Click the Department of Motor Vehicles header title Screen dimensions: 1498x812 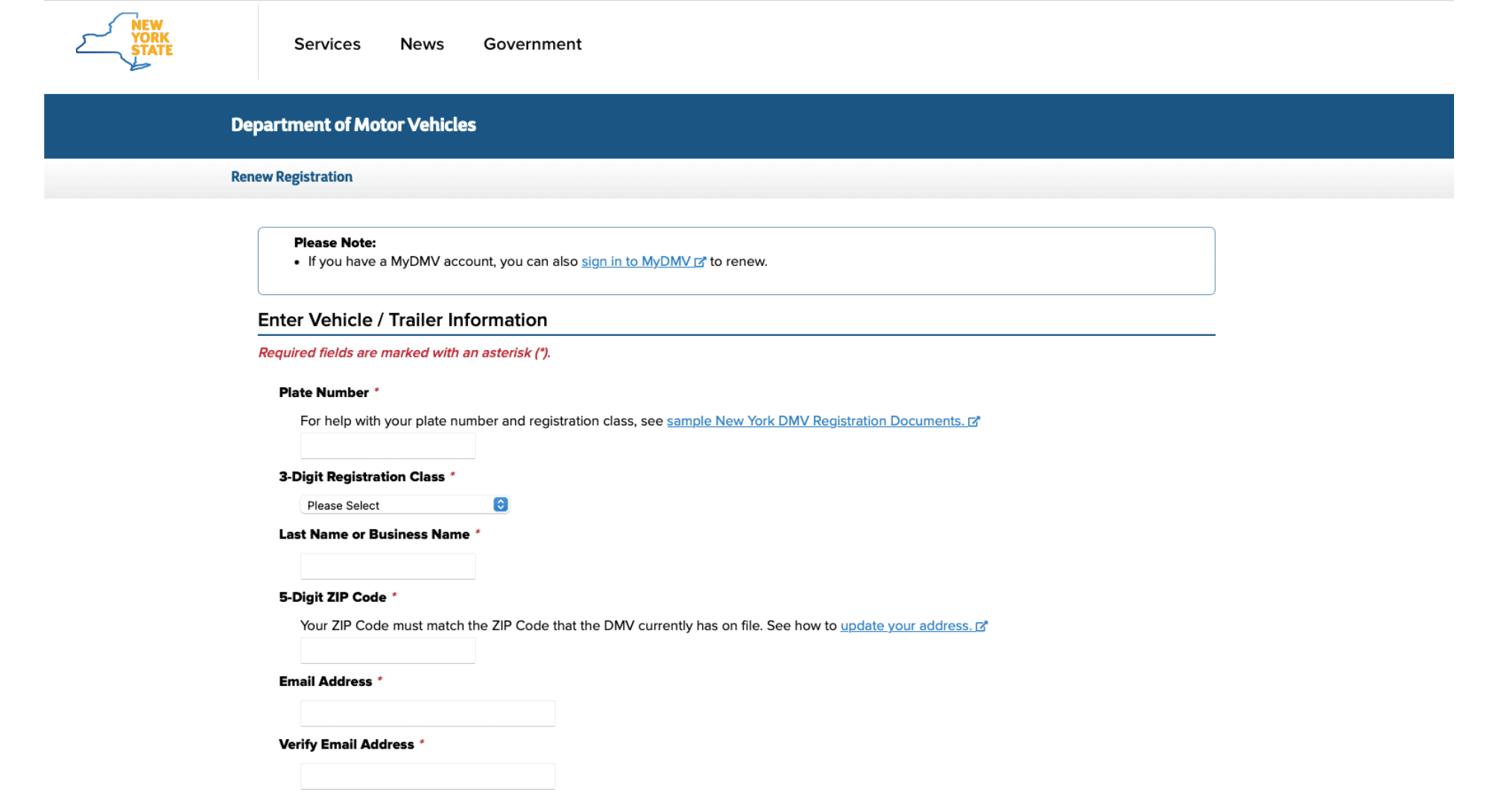coord(353,124)
